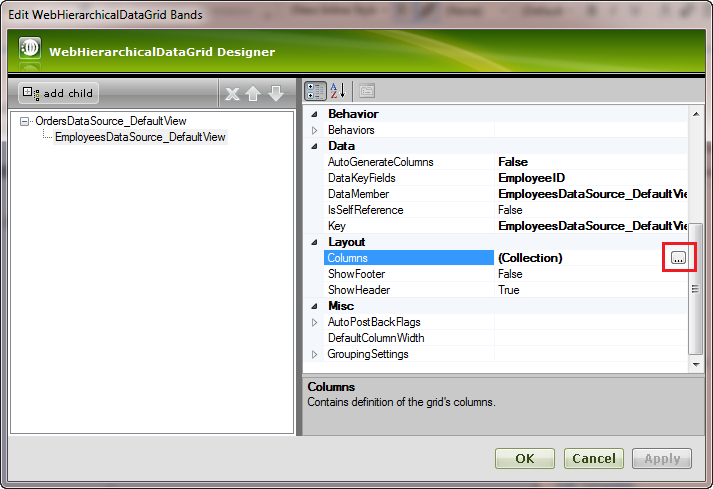The width and height of the screenshot is (713, 489).
Task: Open the Property Pages icon
Action: (x=367, y=91)
